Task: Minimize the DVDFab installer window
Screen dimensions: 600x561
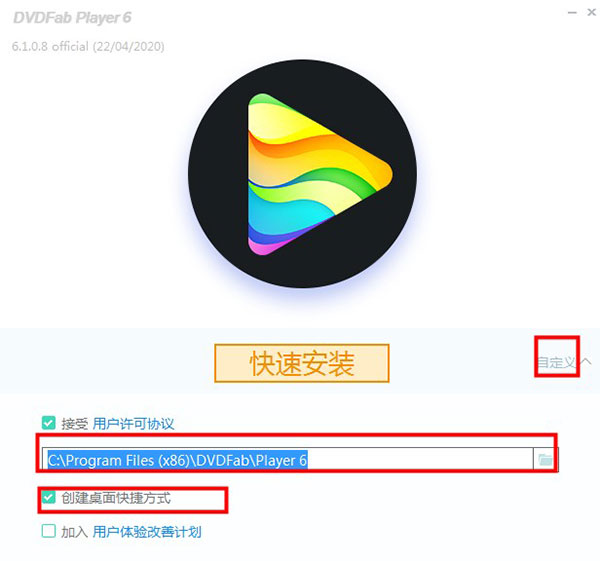Action: click(x=572, y=13)
